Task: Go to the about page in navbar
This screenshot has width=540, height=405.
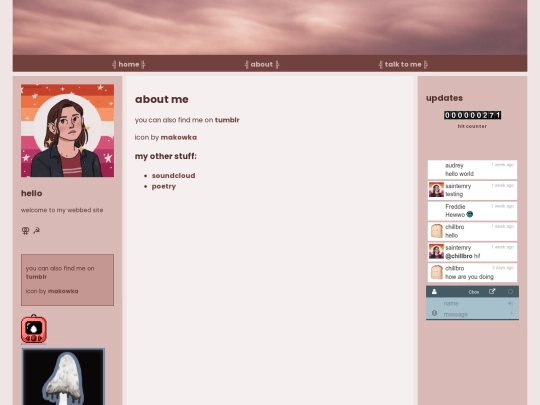Action: (262, 64)
